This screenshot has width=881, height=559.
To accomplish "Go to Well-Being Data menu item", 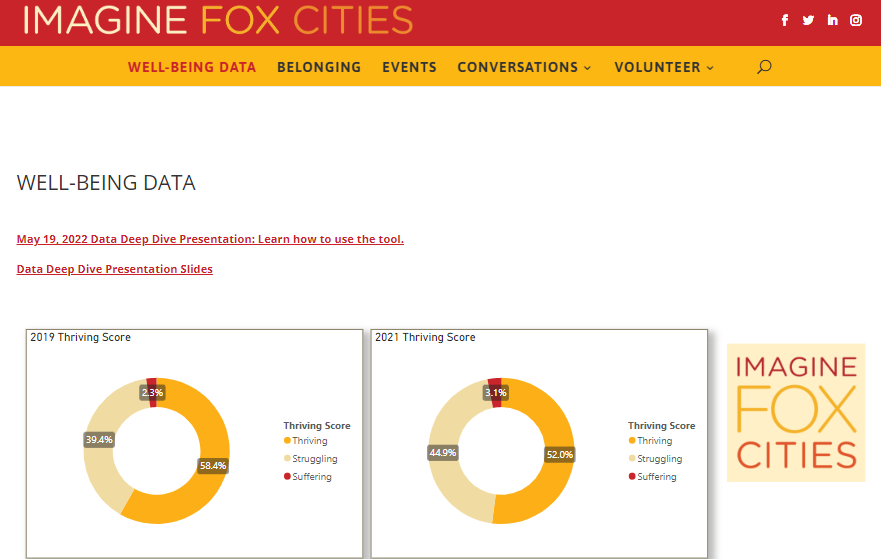I will 192,67.
